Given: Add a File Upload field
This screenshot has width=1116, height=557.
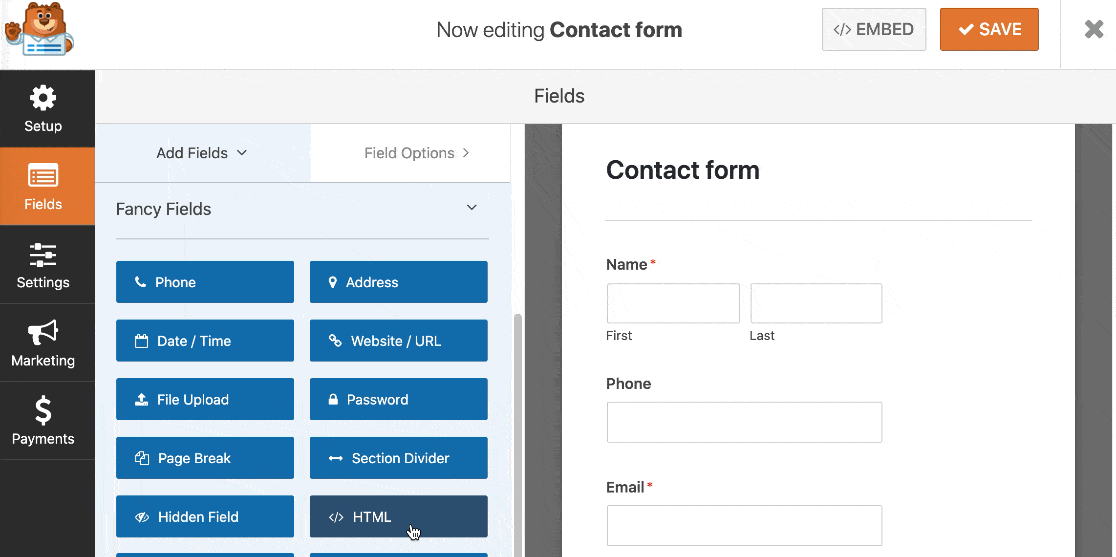Looking at the screenshot, I should 205,399.
